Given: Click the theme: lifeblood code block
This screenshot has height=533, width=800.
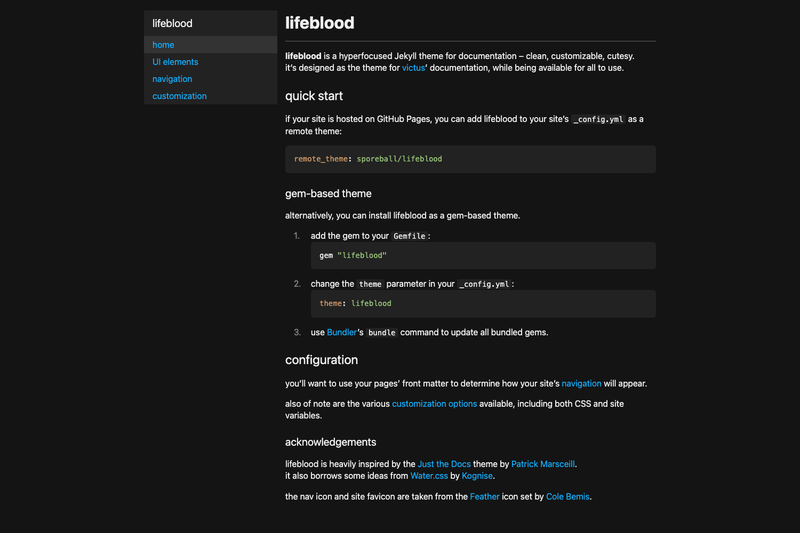Looking at the screenshot, I should (x=483, y=303).
